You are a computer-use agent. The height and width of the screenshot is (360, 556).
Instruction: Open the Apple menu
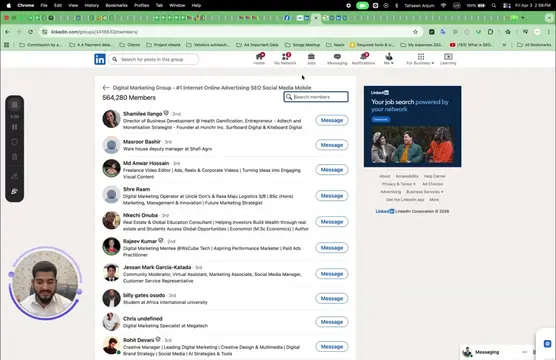9,5
